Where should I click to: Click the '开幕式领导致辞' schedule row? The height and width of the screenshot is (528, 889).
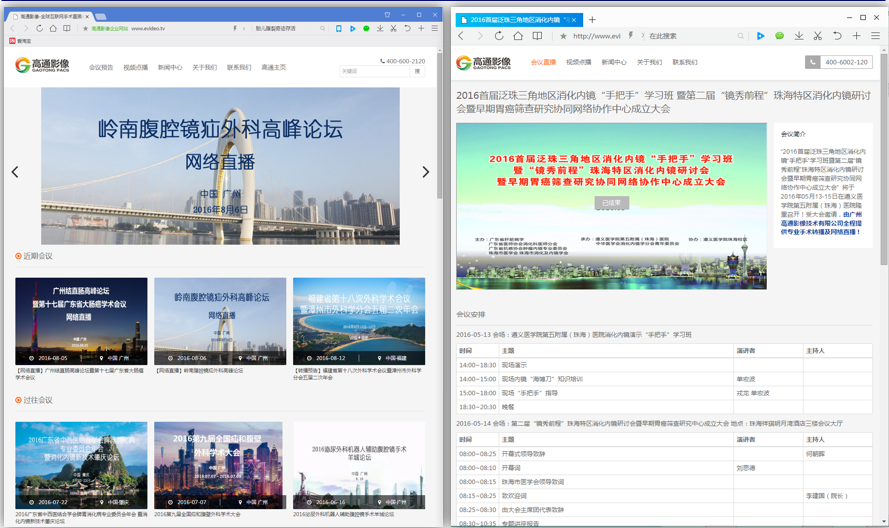point(664,454)
